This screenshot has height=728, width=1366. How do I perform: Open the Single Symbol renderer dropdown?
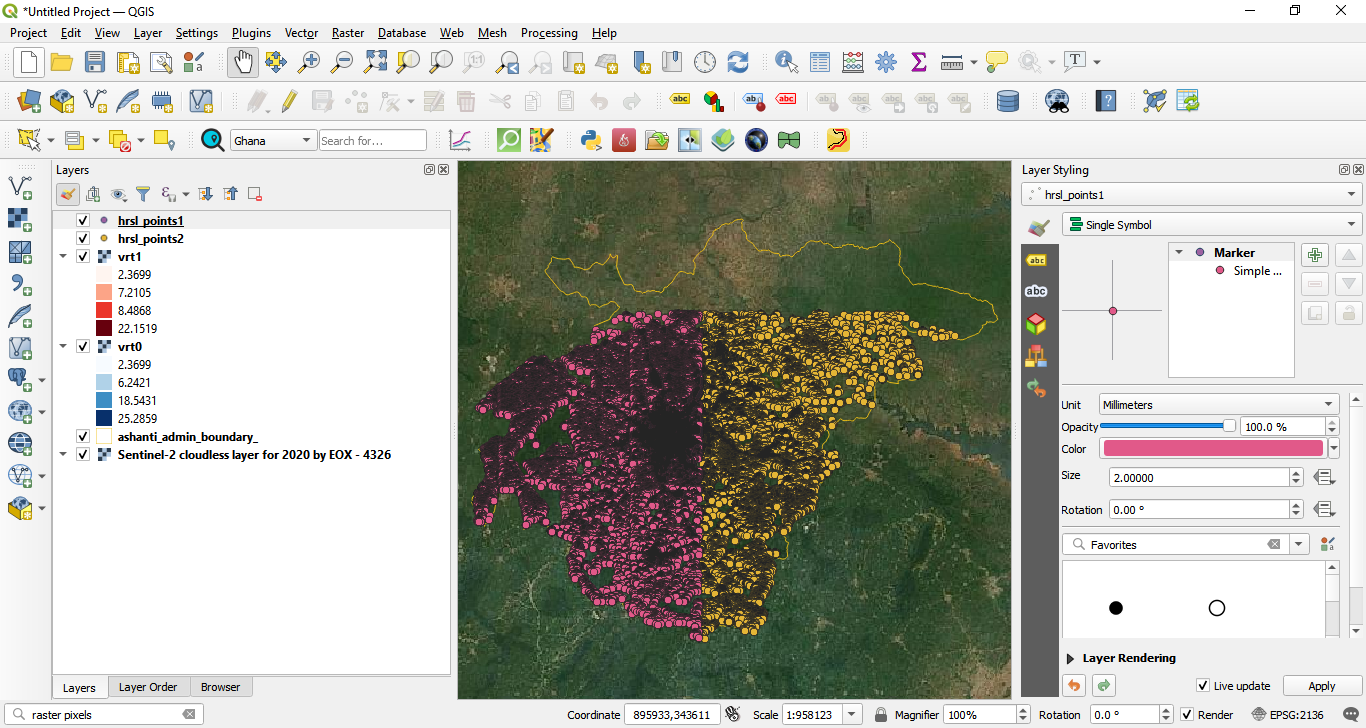coord(1212,225)
